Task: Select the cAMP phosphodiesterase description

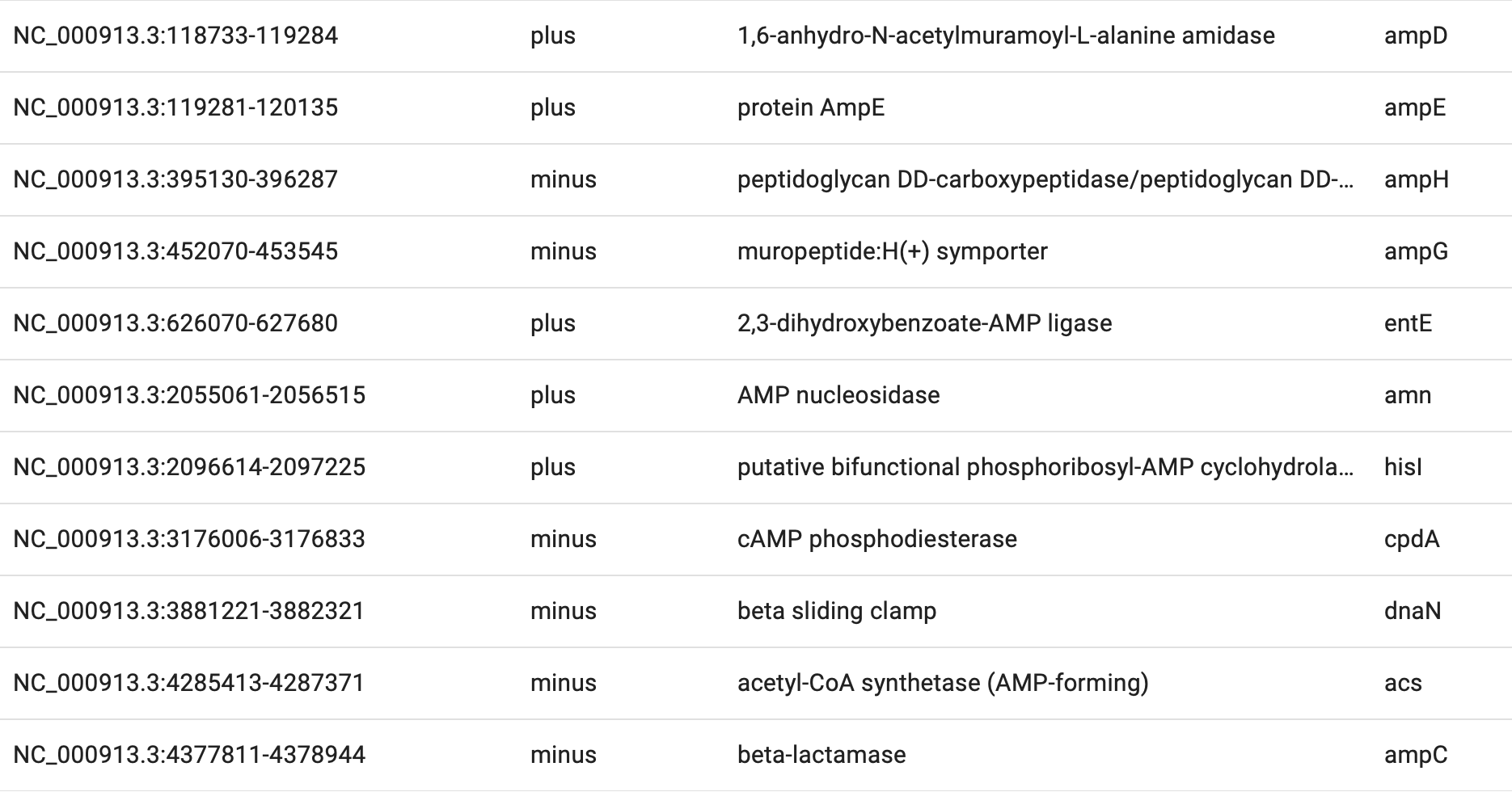Action: tap(876, 539)
